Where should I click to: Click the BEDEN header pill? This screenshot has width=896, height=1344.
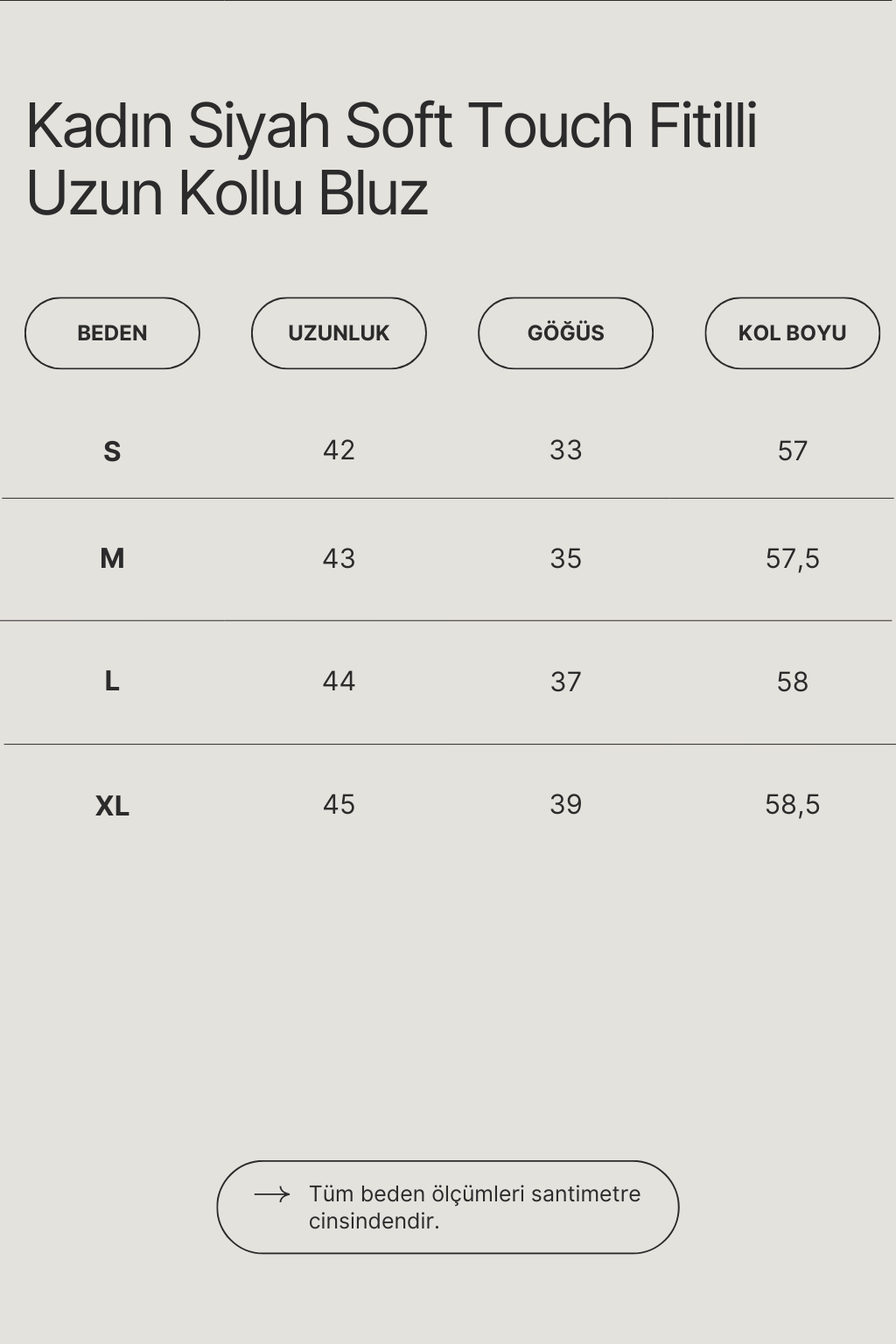112,333
